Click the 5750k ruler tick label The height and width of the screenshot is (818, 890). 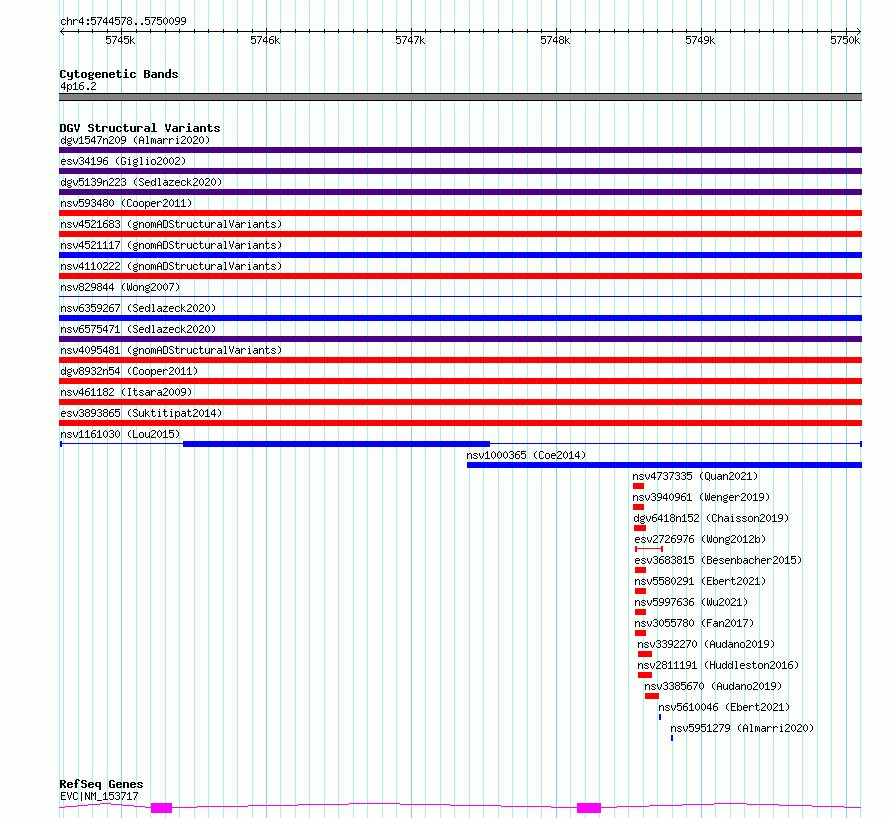(x=845, y=40)
